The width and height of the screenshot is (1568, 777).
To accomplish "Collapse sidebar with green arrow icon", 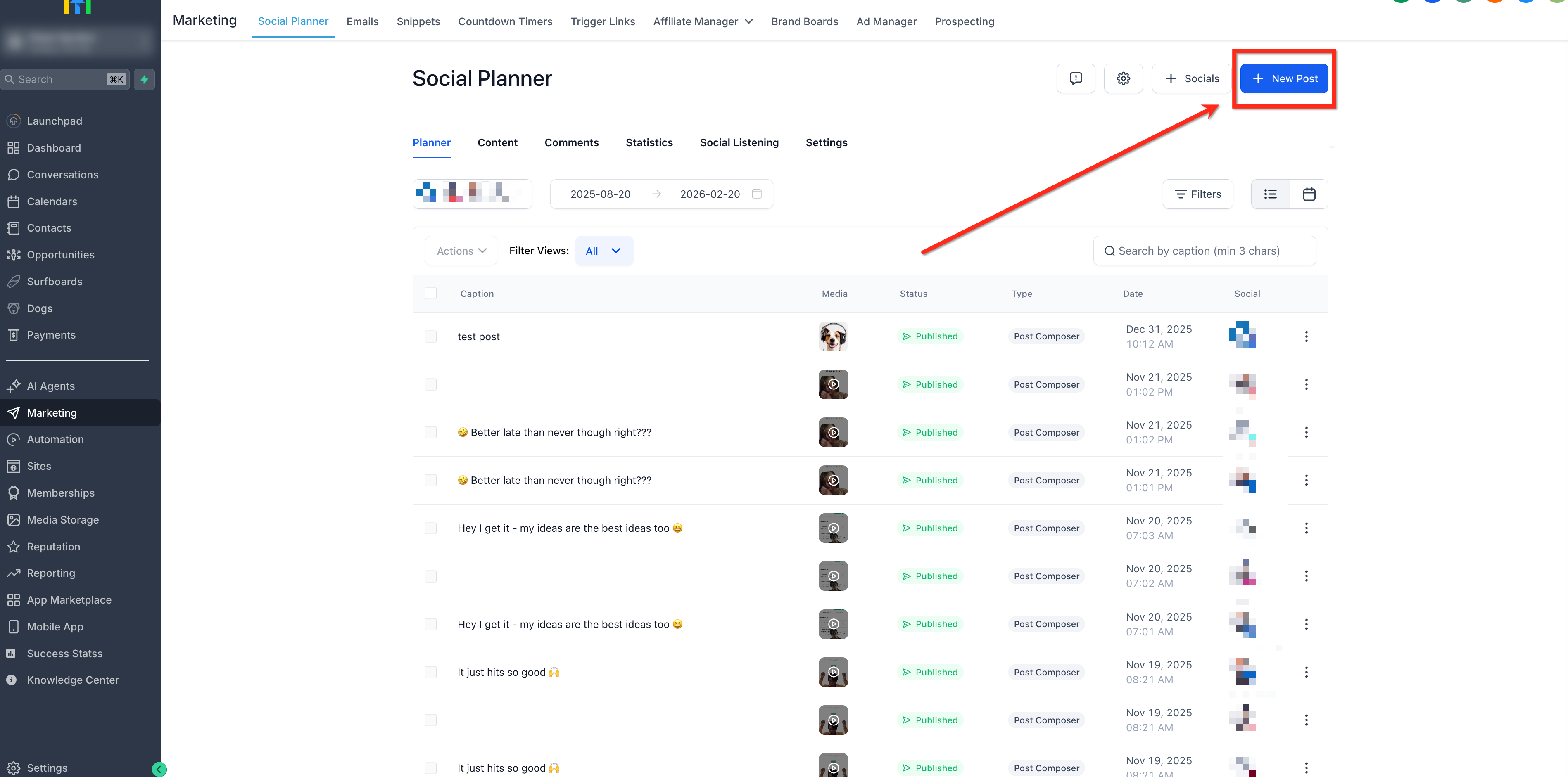I will tap(159, 769).
